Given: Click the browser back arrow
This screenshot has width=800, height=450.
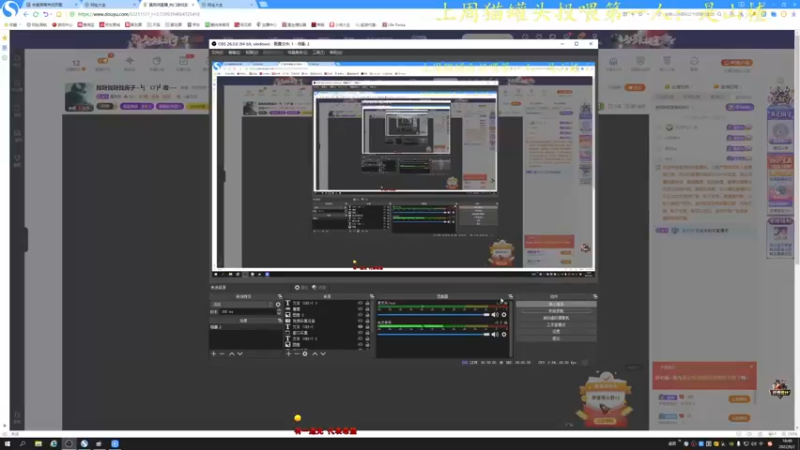Looking at the screenshot, I should [26, 14].
